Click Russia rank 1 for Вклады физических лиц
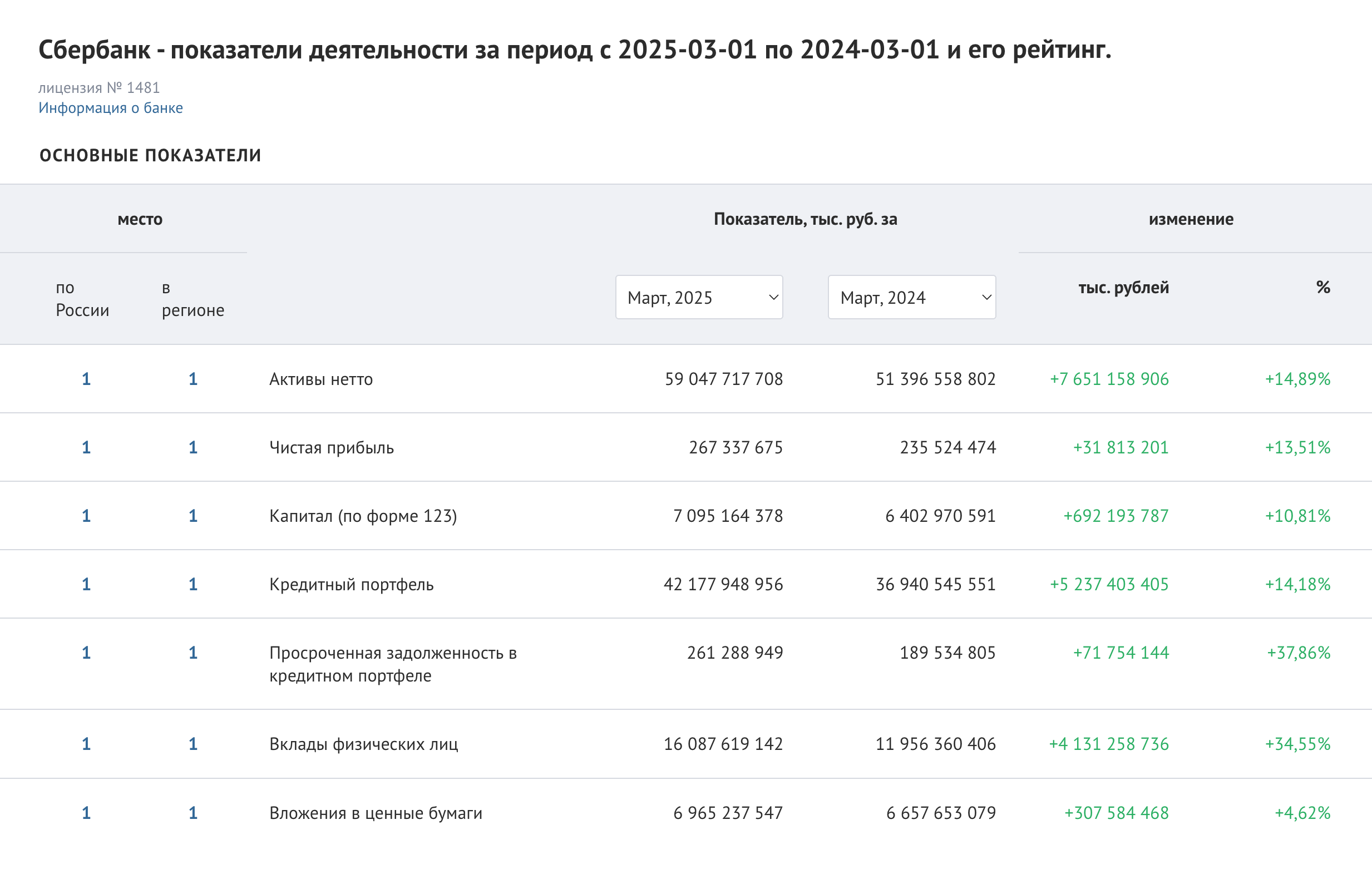This screenshot has height=879, width=1372. pos(86,744)
